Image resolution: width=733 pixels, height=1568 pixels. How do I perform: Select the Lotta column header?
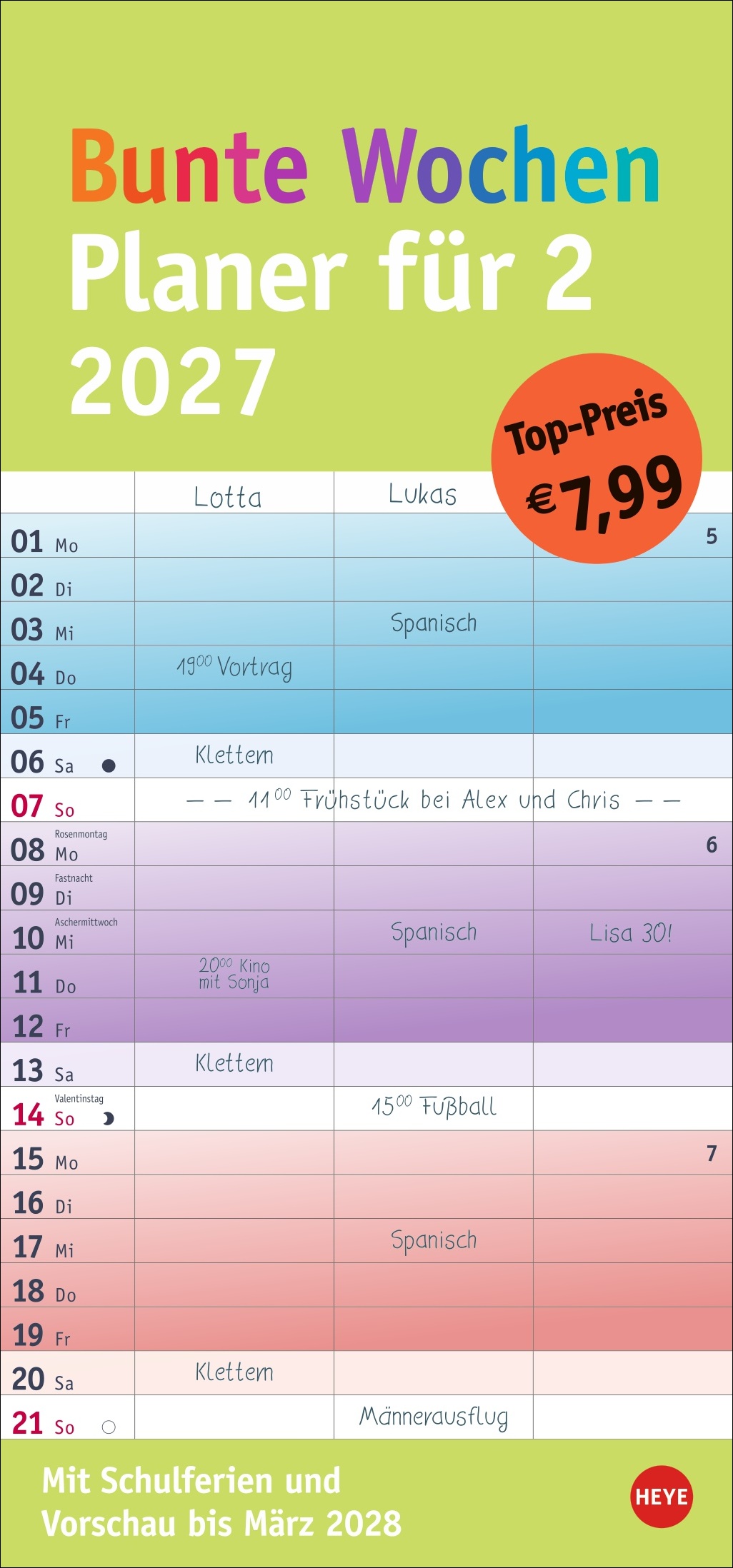click(x=228, y=497)
